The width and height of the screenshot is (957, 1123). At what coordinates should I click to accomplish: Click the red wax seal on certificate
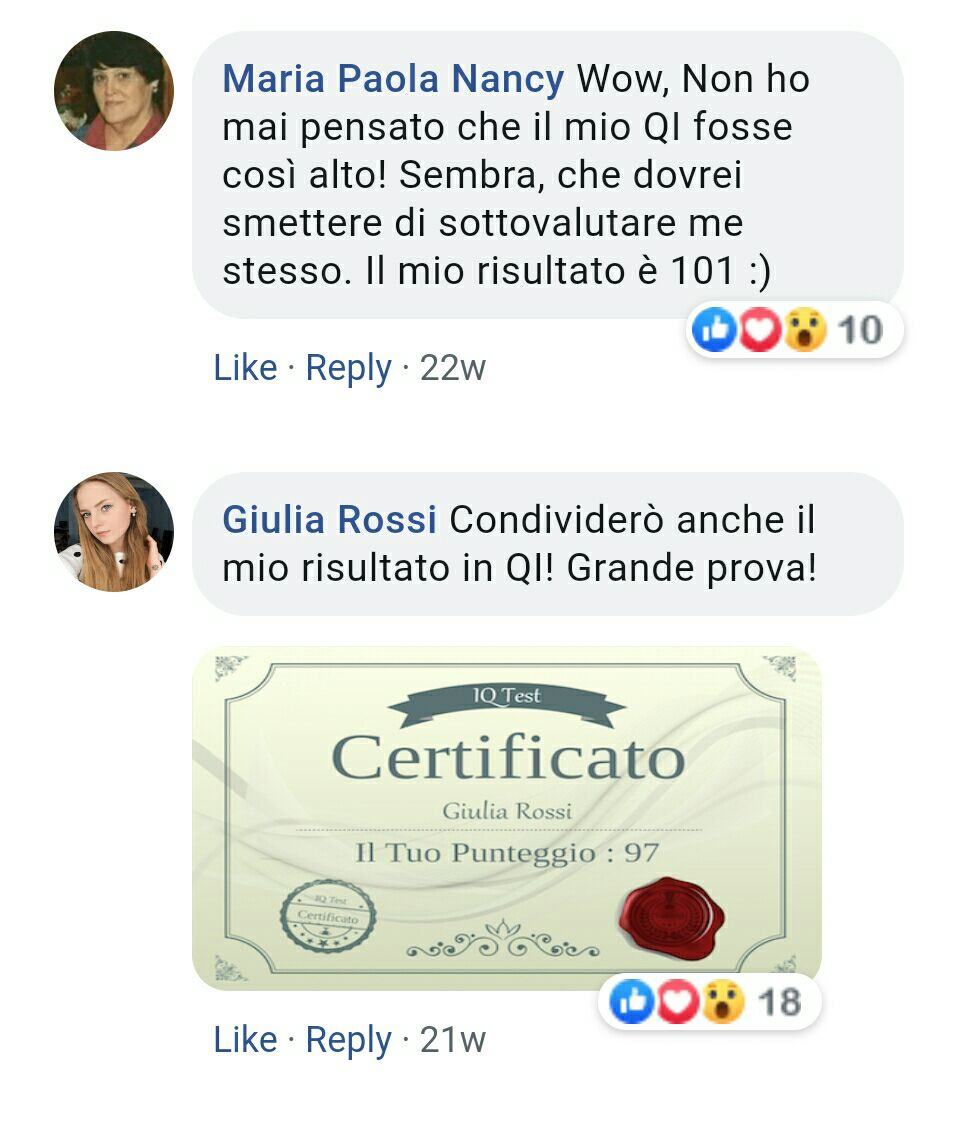pos(672,920)
